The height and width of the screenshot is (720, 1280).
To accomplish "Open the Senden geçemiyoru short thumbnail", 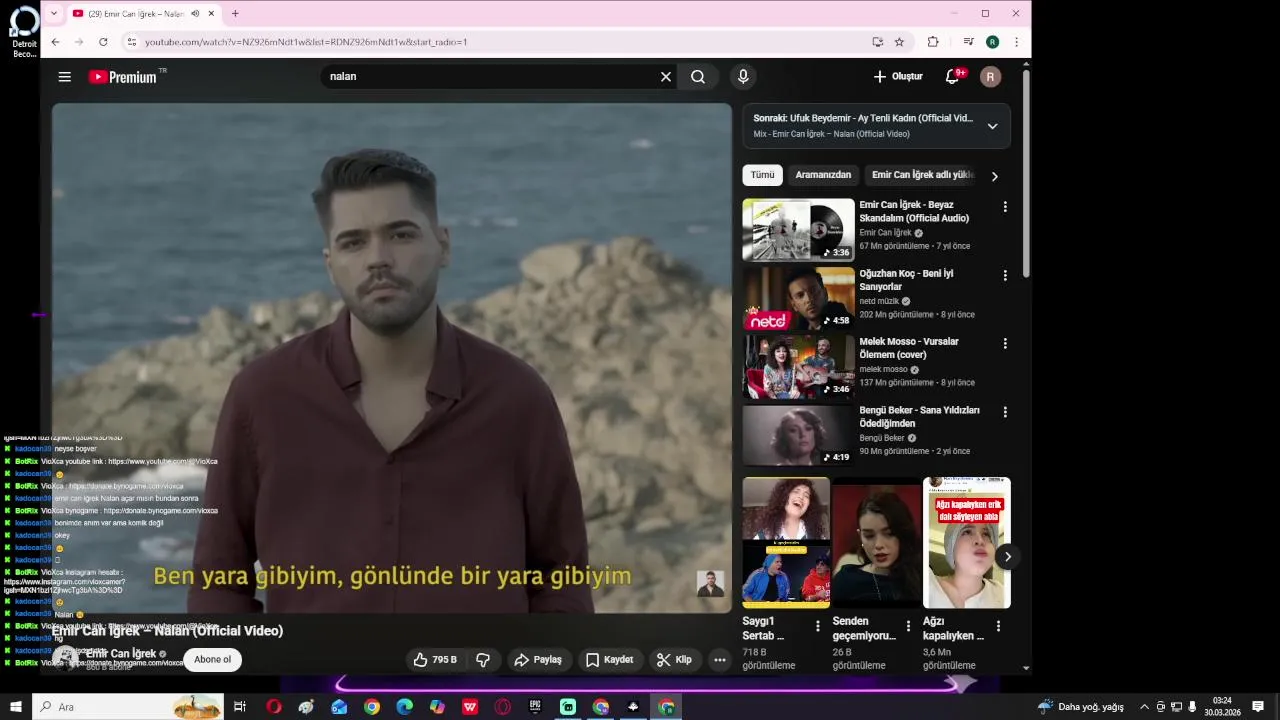I will click(877, 542).
